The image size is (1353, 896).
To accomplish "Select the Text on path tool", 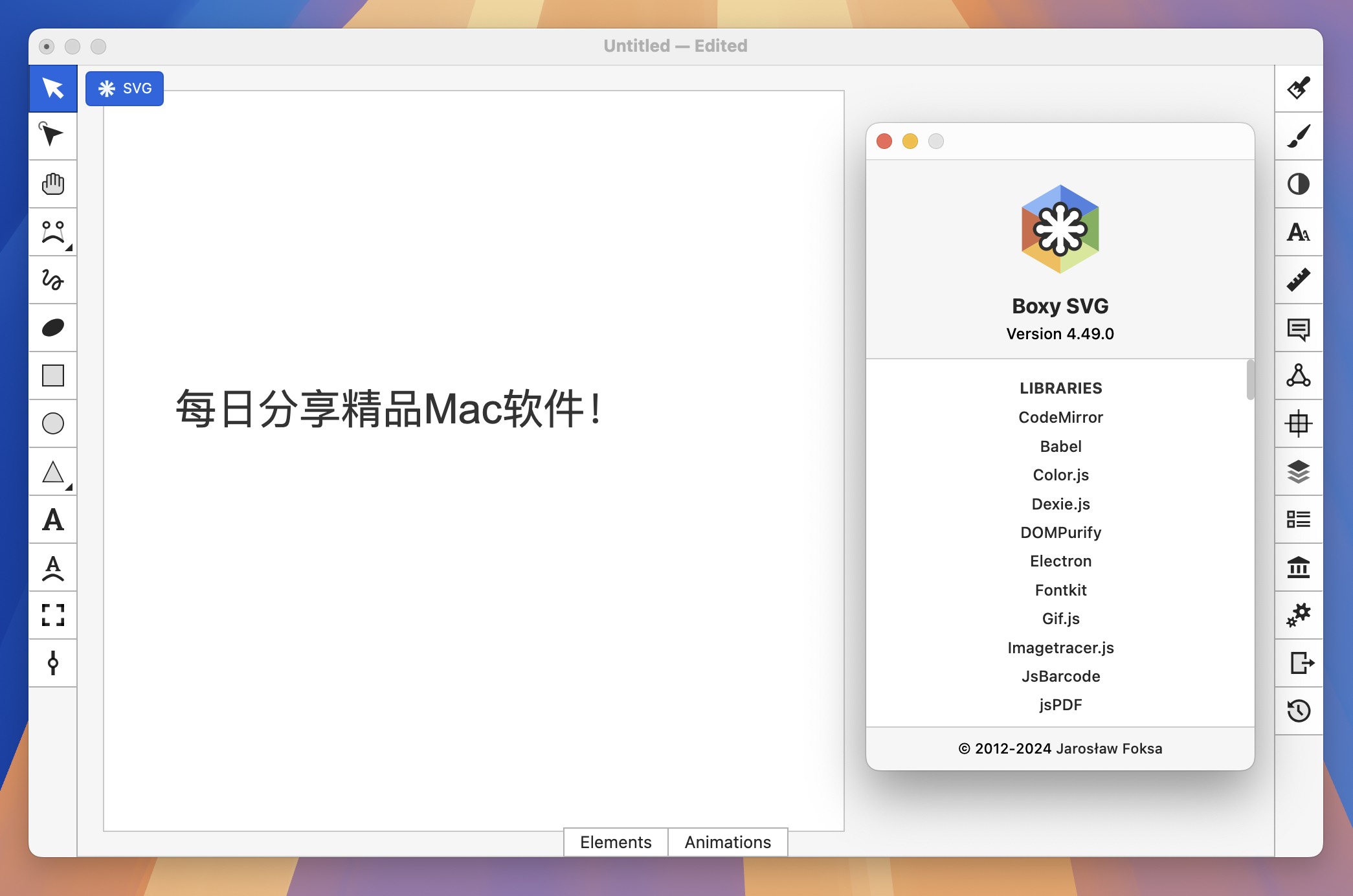I will (53, 567).
